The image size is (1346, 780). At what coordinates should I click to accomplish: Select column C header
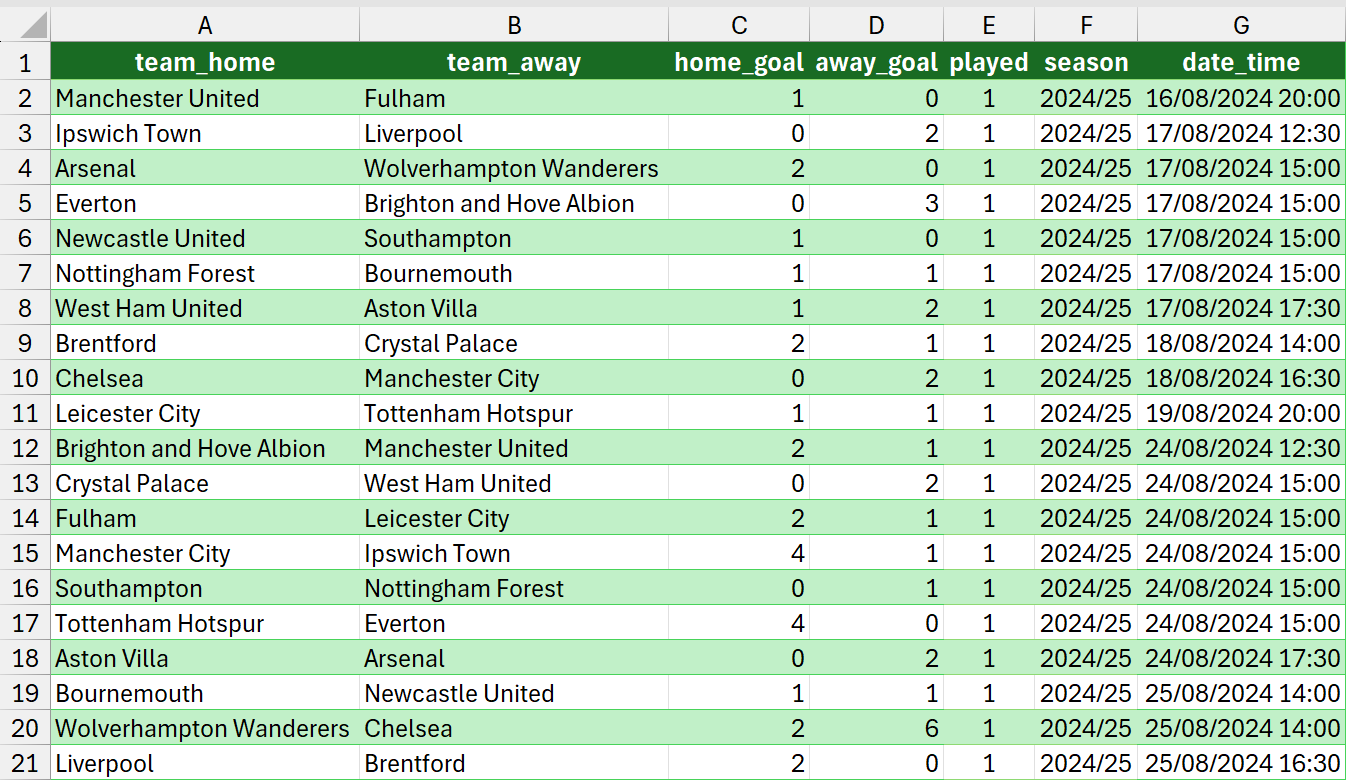click(x=739, y=25)
